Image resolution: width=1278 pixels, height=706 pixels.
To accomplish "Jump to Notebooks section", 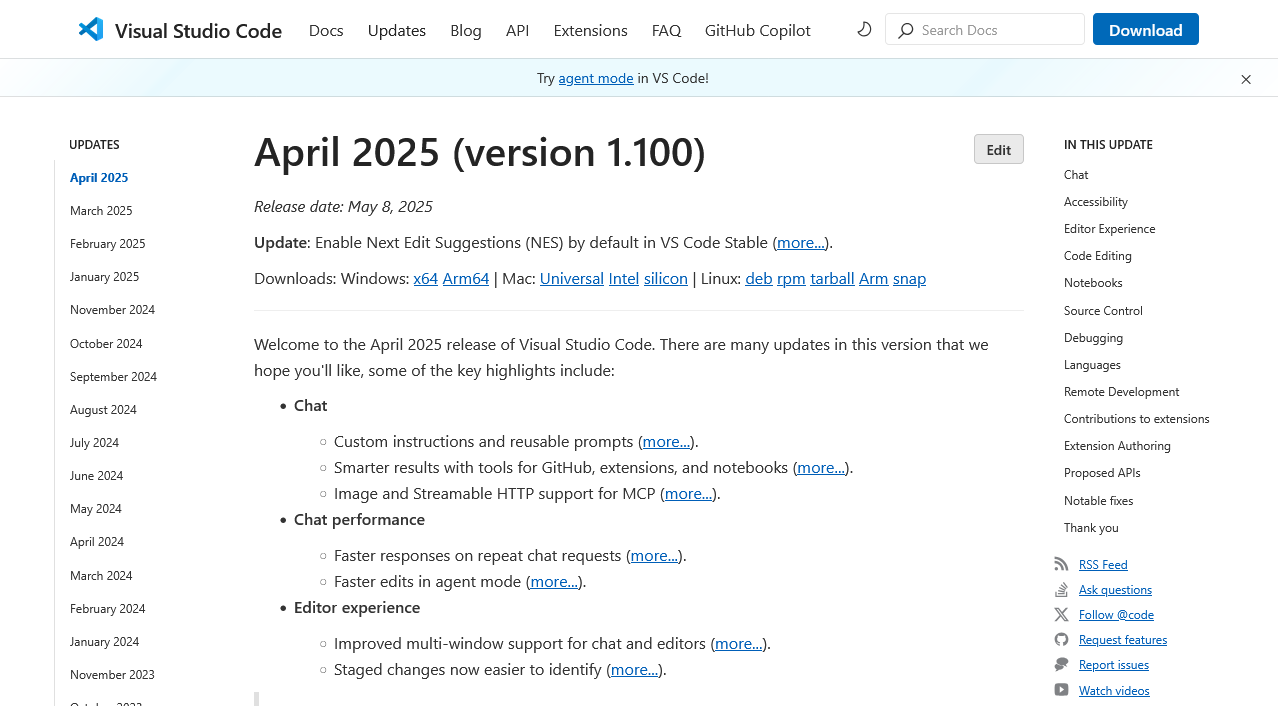I will [1093, 283].
